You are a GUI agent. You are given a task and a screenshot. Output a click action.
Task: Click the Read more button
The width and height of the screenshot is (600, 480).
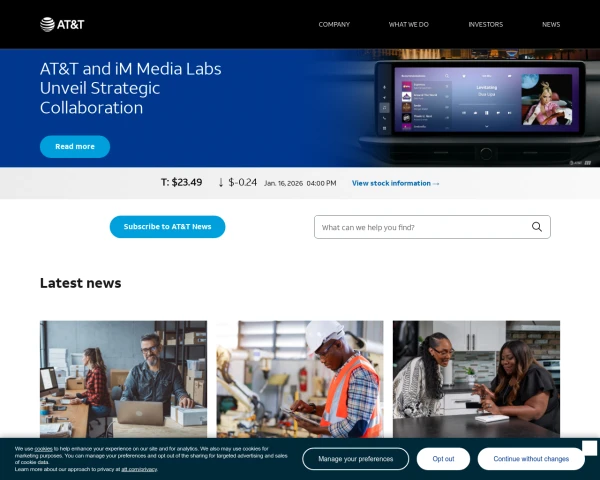(75, 146)
